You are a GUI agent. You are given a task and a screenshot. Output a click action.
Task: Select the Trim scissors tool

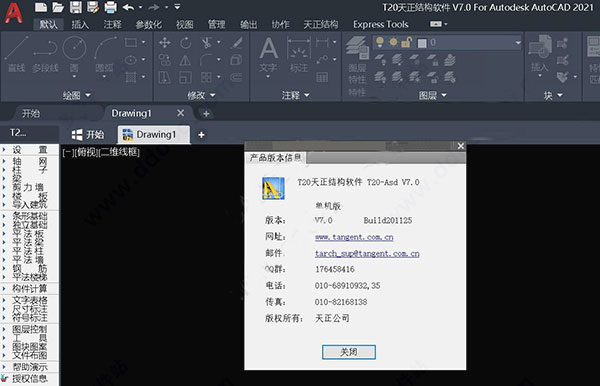coord(206,42)
